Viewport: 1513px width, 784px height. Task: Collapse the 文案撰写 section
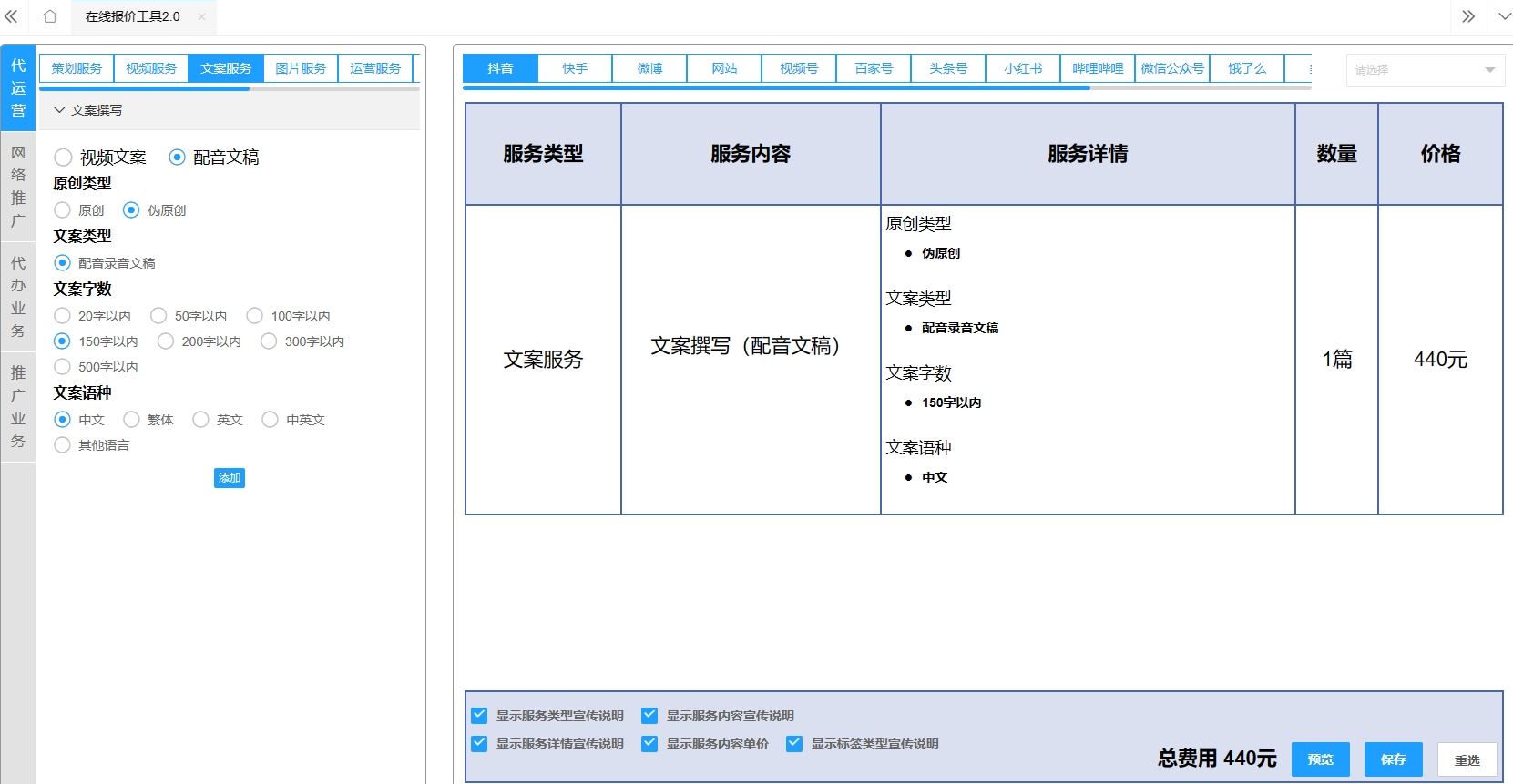(60, 110)
